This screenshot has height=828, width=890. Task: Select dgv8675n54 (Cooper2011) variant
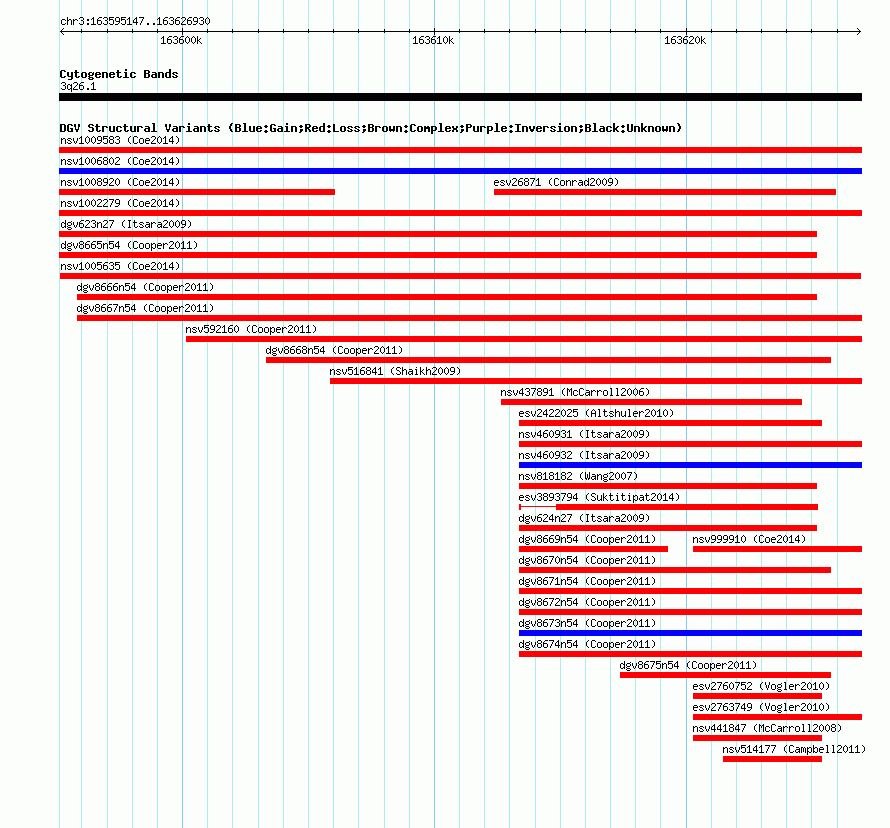point(688,665)
